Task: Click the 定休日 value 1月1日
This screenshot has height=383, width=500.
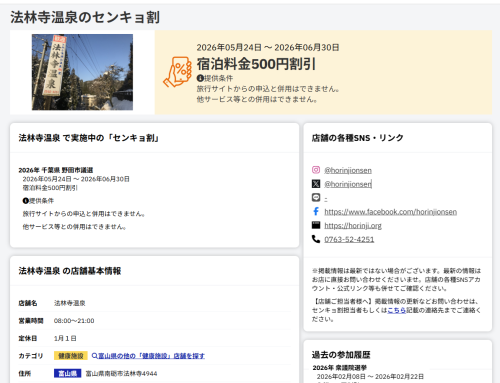Action: point(65,338)
